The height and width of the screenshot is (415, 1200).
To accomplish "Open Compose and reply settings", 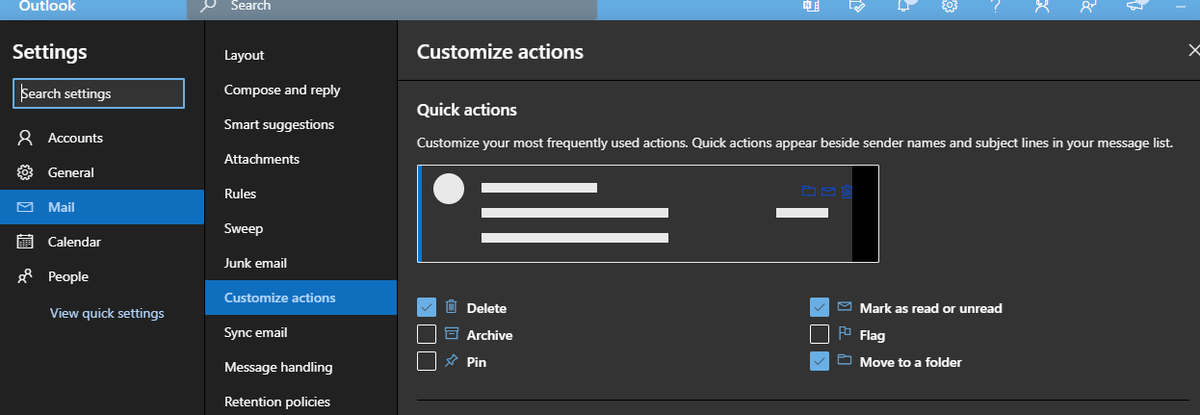I will pos(301,90).
